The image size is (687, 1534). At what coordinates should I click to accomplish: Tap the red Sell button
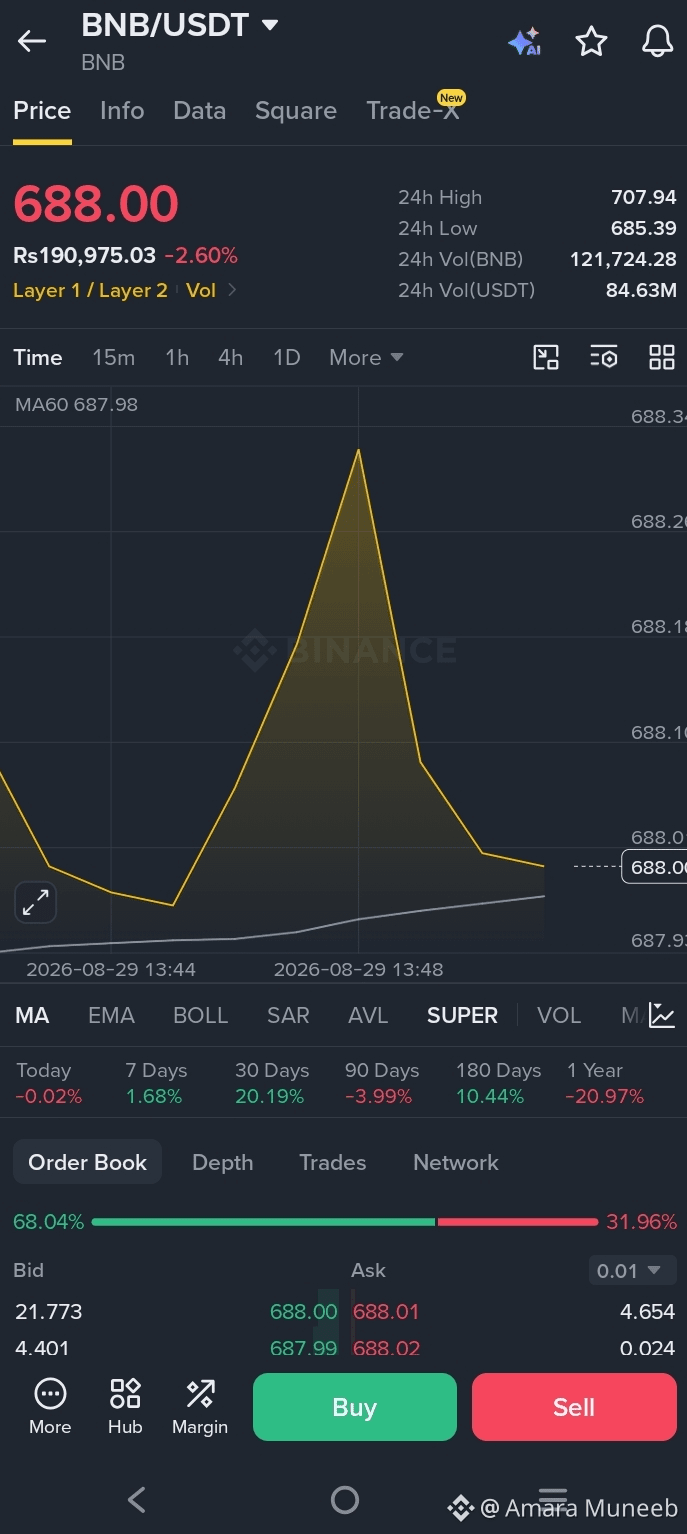[574, 1407]
